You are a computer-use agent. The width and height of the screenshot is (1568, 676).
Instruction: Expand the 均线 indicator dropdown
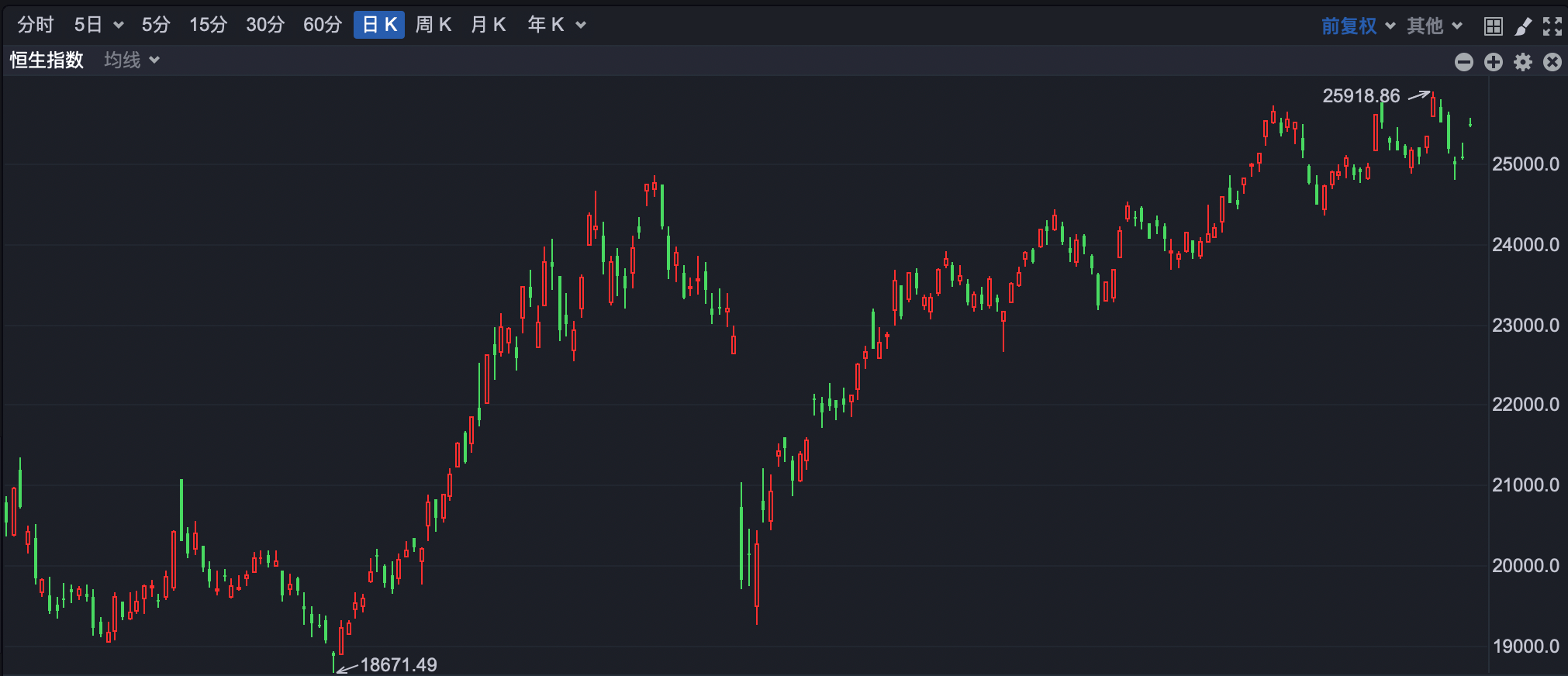tap(132, 60)
